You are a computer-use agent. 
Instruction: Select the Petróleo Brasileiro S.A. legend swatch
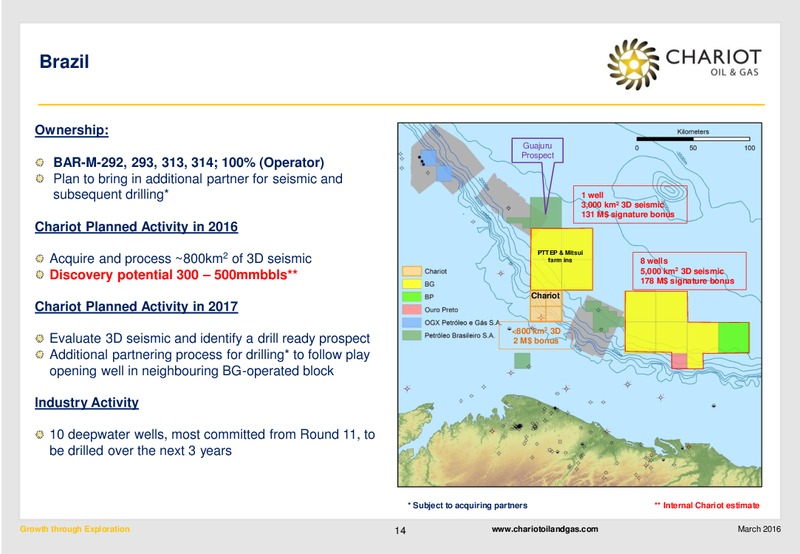(x=412, y=335)
